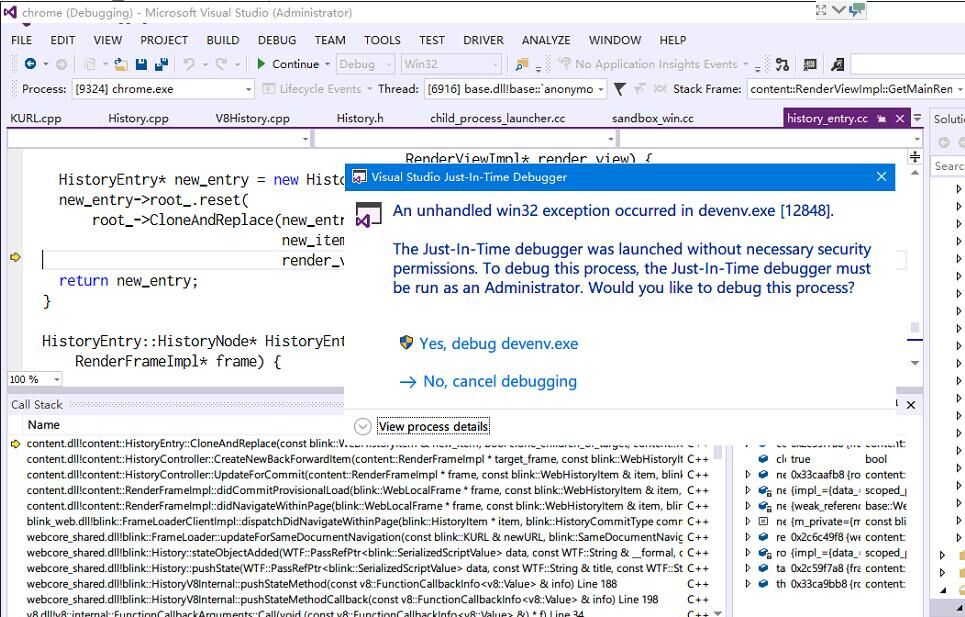The width and height of the screenshot is (965, 617).
Task: Click the shield icon beside Yes, debug devenv.exe
Action: (x=406, y=342)
